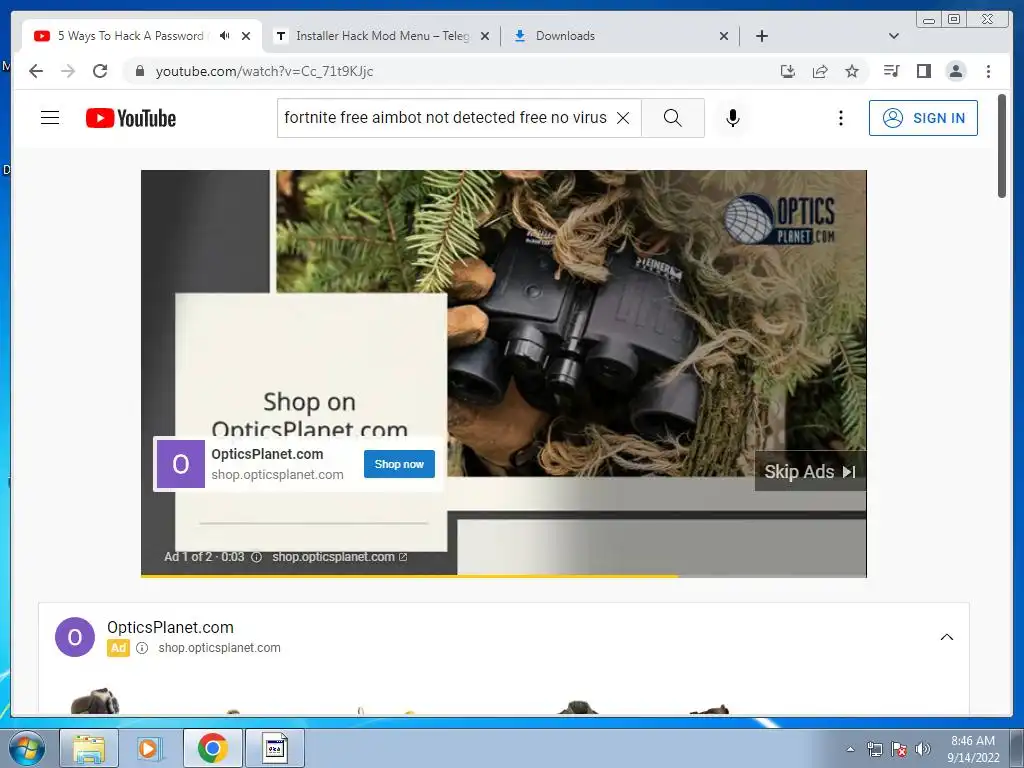Open Chrome side panel
This screenshot has width=1024, height=768.
(923, 71)
